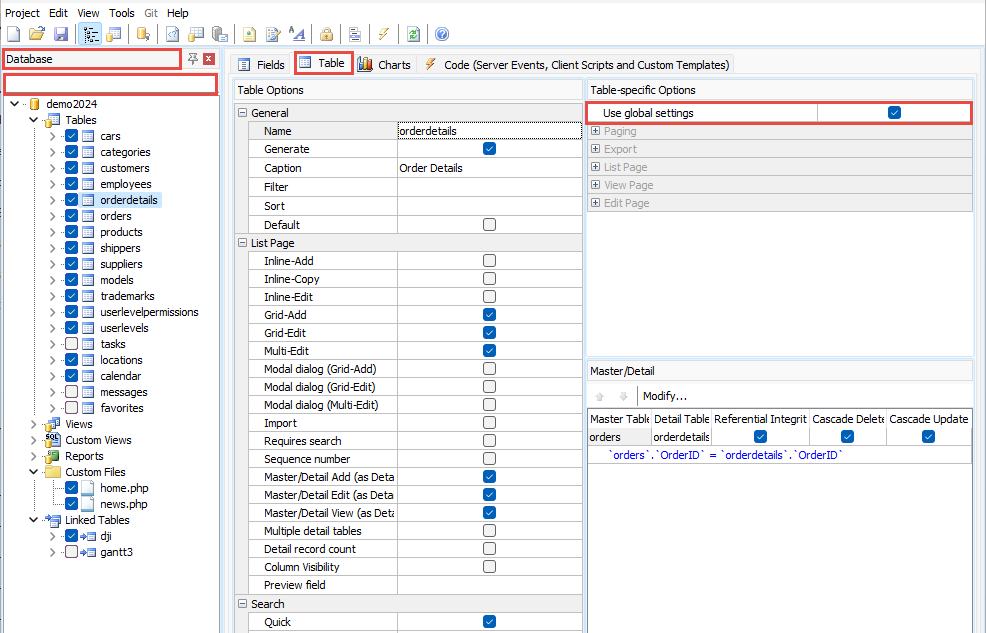986x633 pixels.
Task: Expand the Views node in database tree
Action: click(34, 424)
